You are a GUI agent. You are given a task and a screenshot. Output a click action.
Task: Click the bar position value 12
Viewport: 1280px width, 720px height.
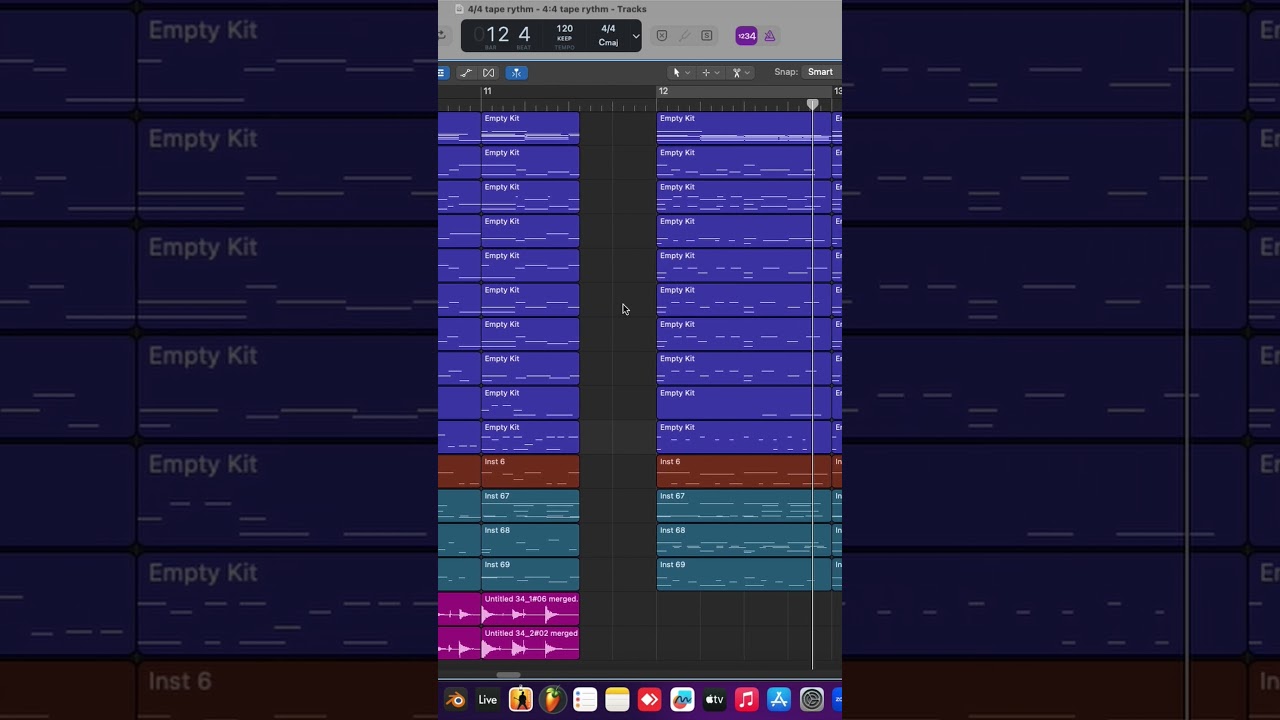(497, 35)
